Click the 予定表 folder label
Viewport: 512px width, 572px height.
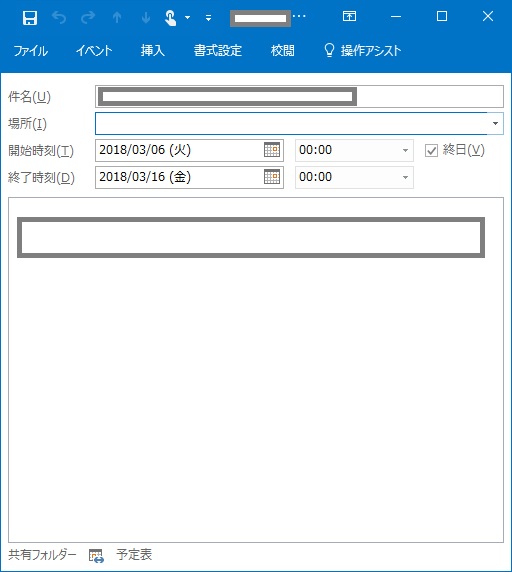click(x=134, y=555)
